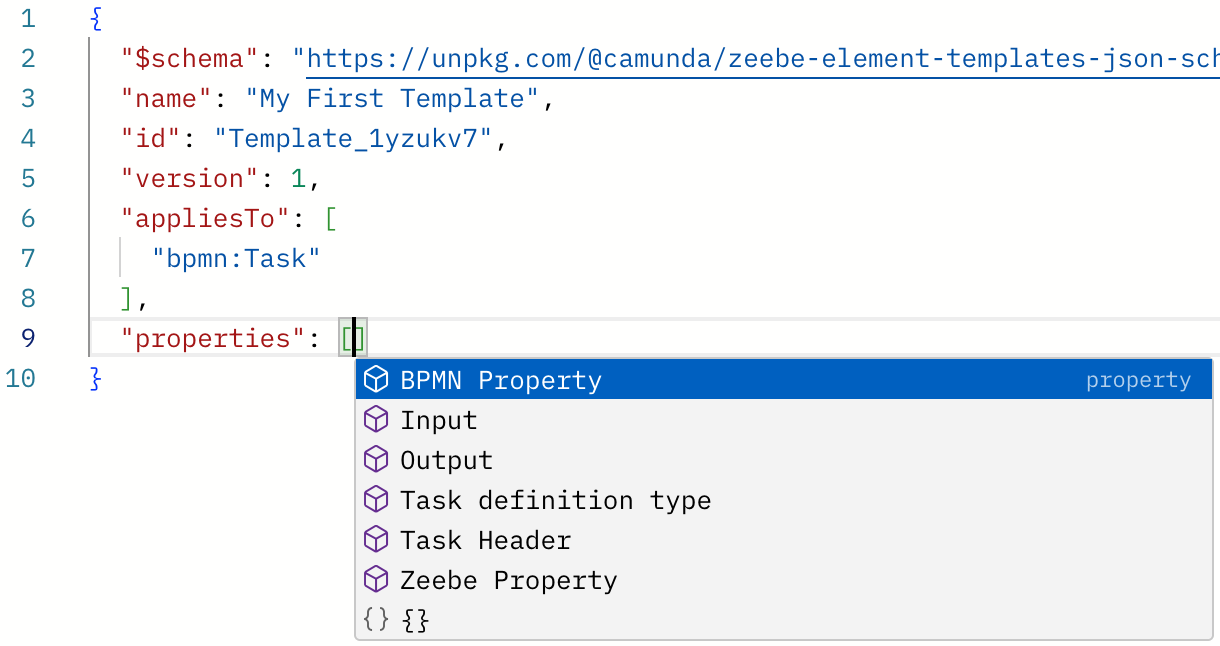Open the unpkg.com schema URL link
The width and height of the screenshot is (1220, 646).
[x=700, y=58]
